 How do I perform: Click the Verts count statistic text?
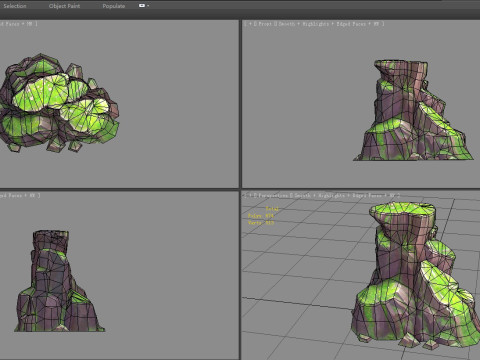[x=261, y=223]
